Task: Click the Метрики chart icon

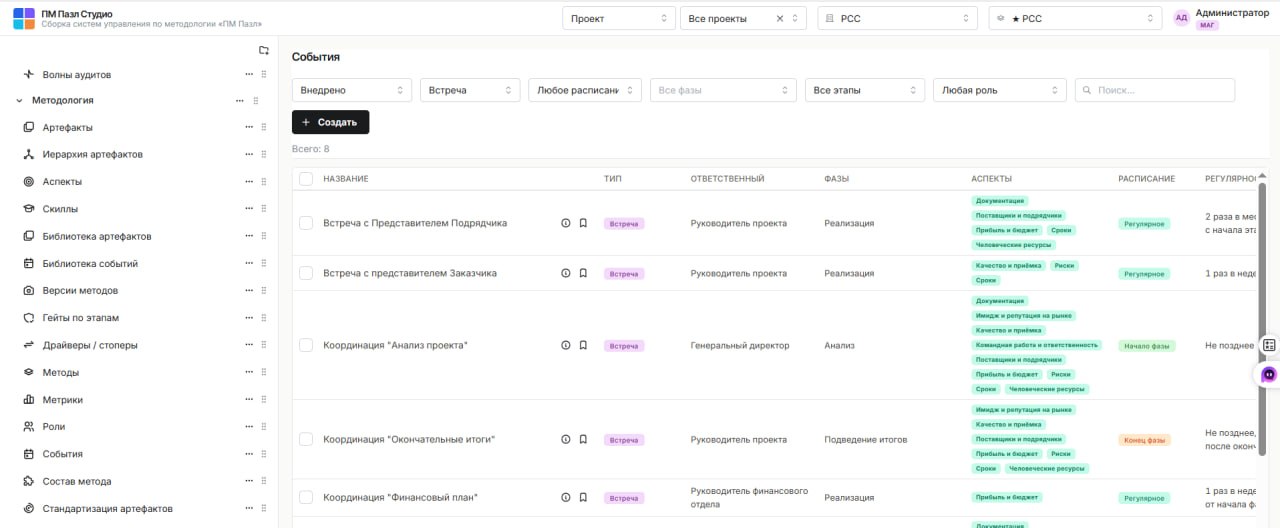Action: 29,399
